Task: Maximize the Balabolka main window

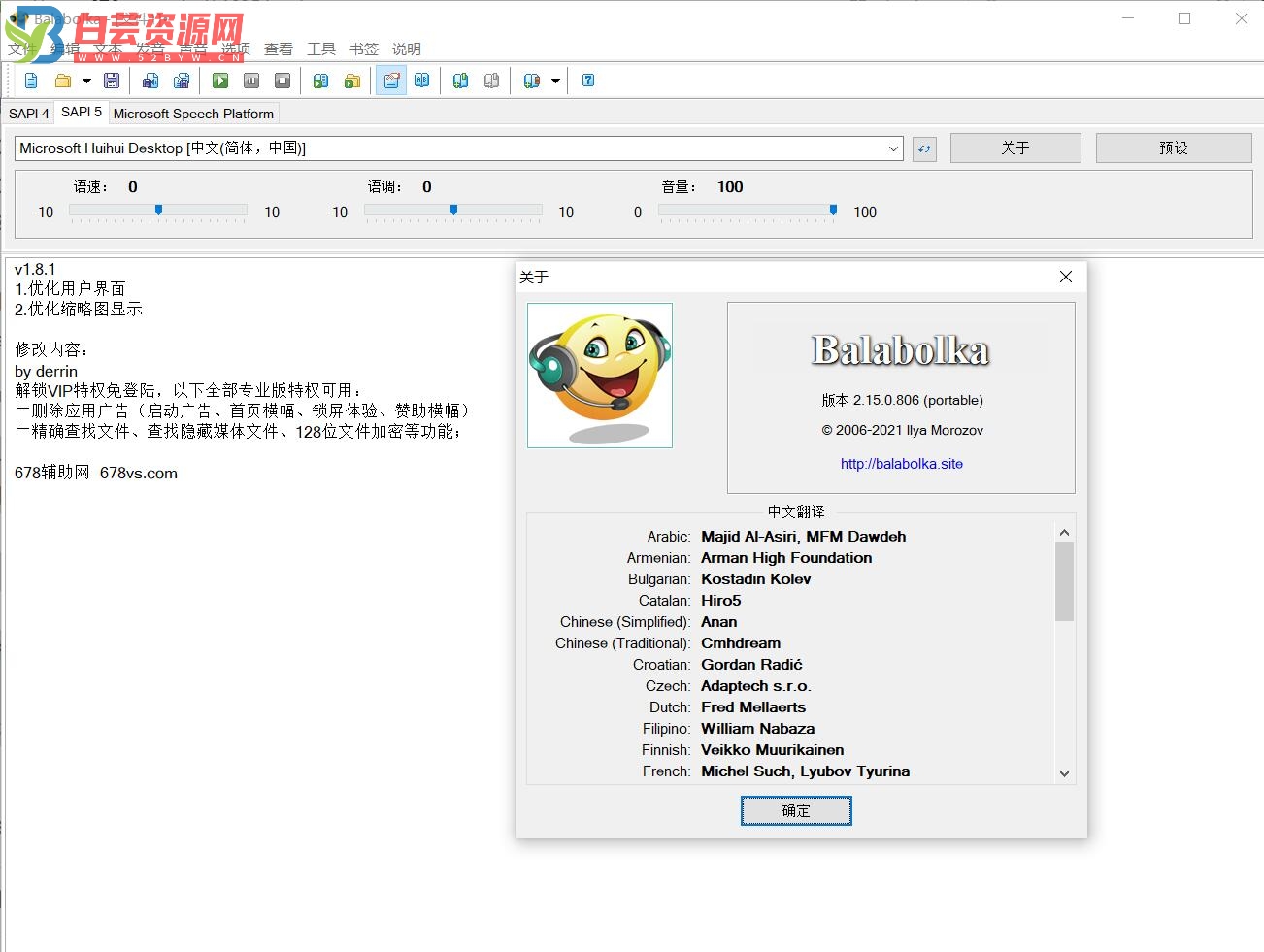Action: 1184,17
